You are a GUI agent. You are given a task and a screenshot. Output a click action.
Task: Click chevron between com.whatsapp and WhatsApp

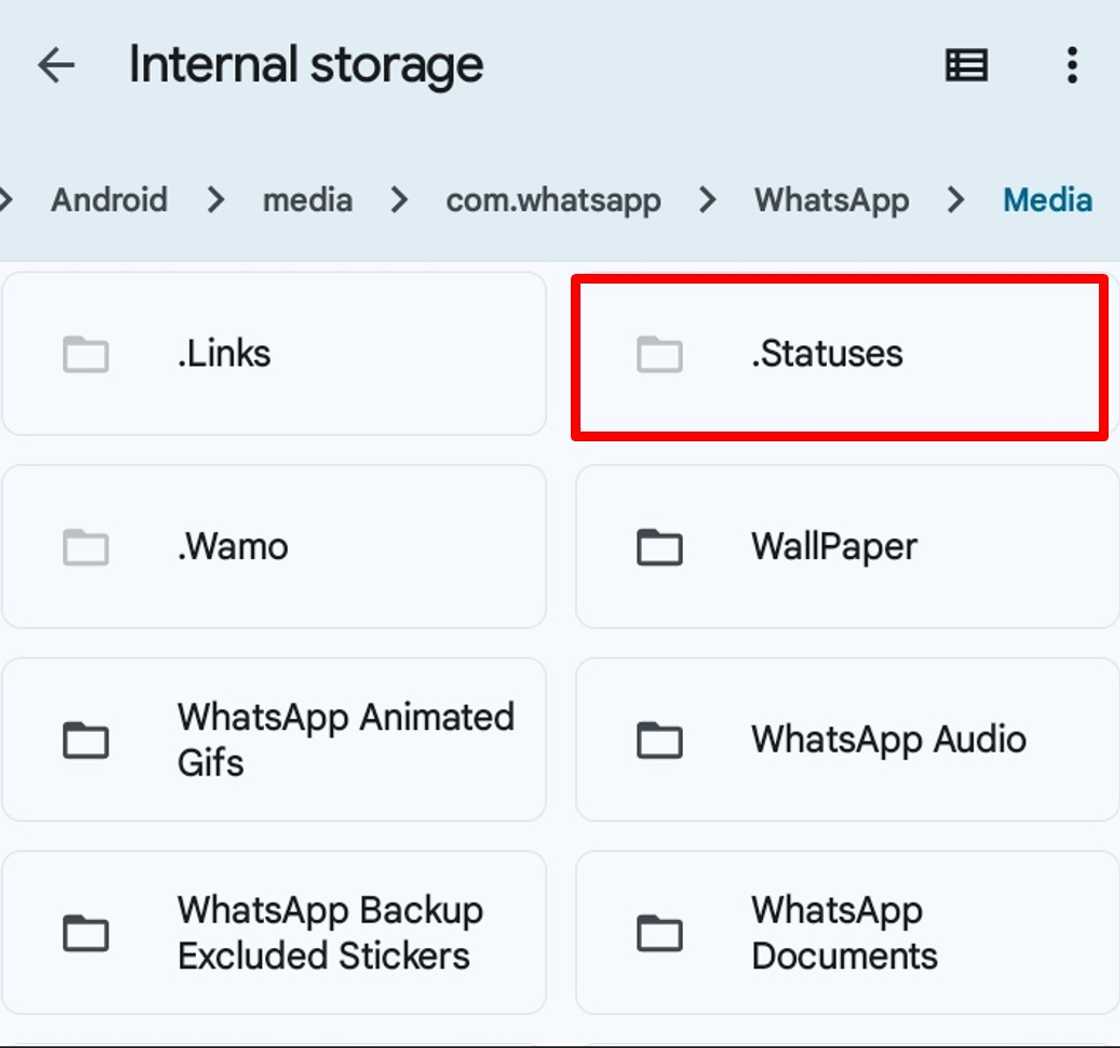(708, 200)
